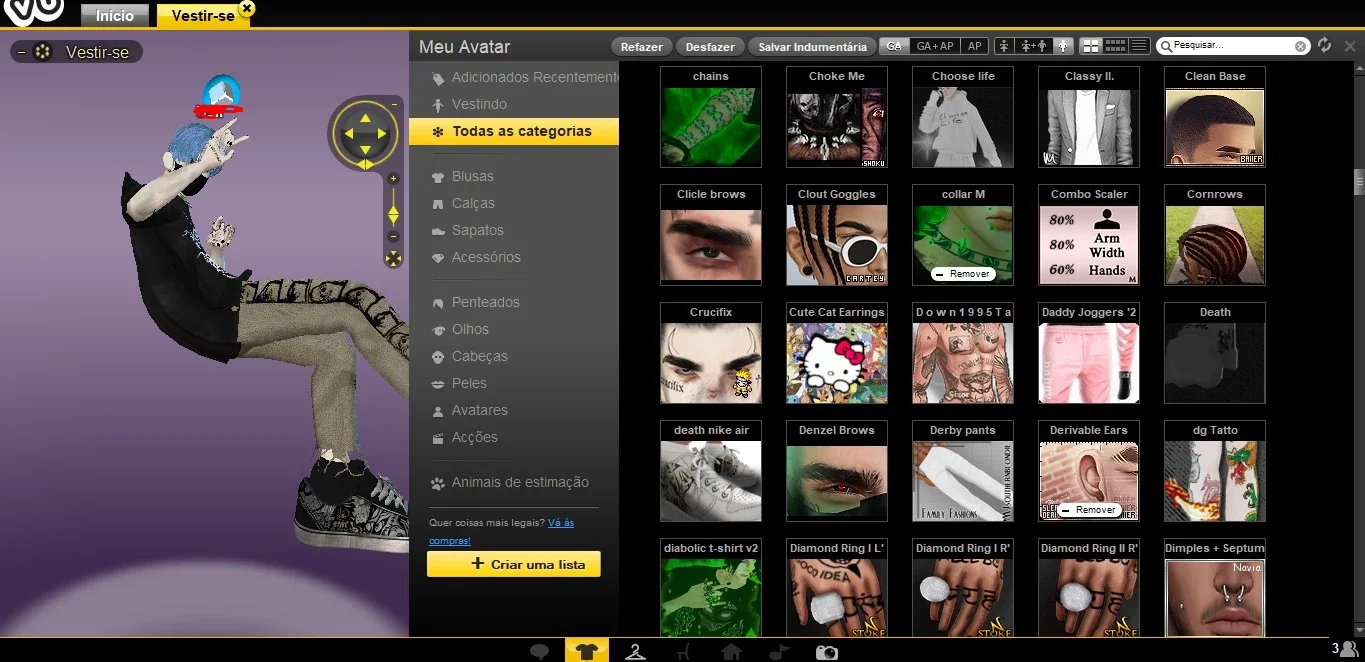Viewport: 1365px width, 662px height.
Task: Click the Refazer button
Action: click(641, 46)
